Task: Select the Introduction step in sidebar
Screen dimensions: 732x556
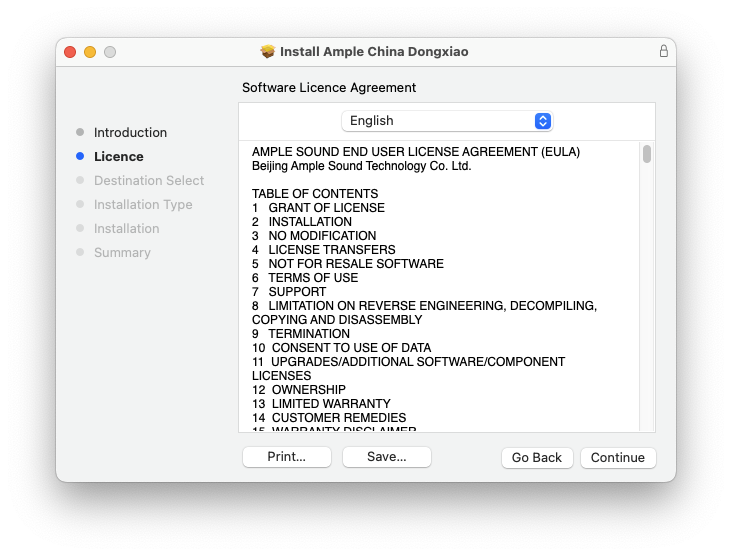Action: 130,133
